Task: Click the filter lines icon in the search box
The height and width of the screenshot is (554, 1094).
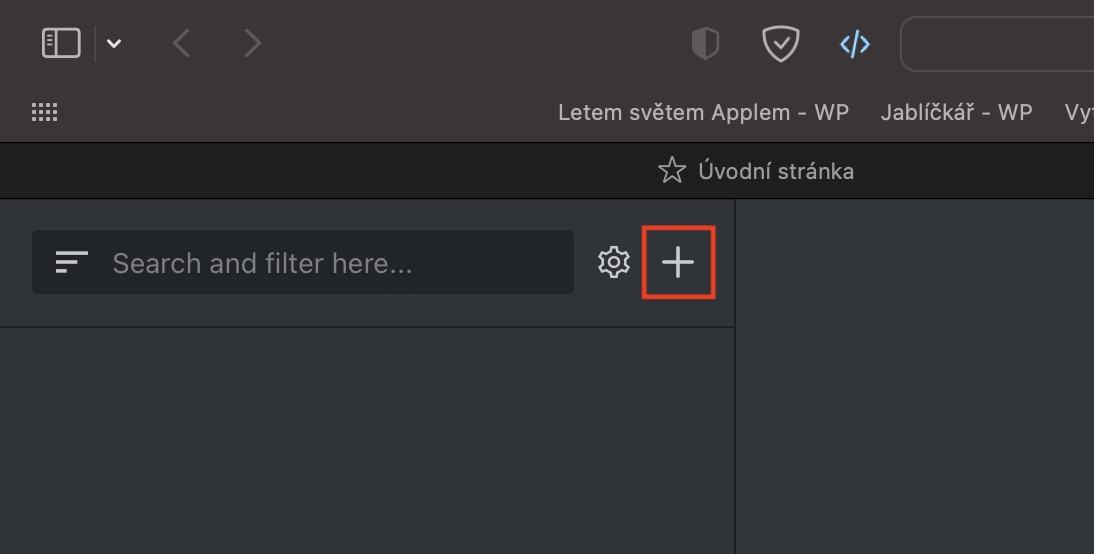Action: point(72,263)
